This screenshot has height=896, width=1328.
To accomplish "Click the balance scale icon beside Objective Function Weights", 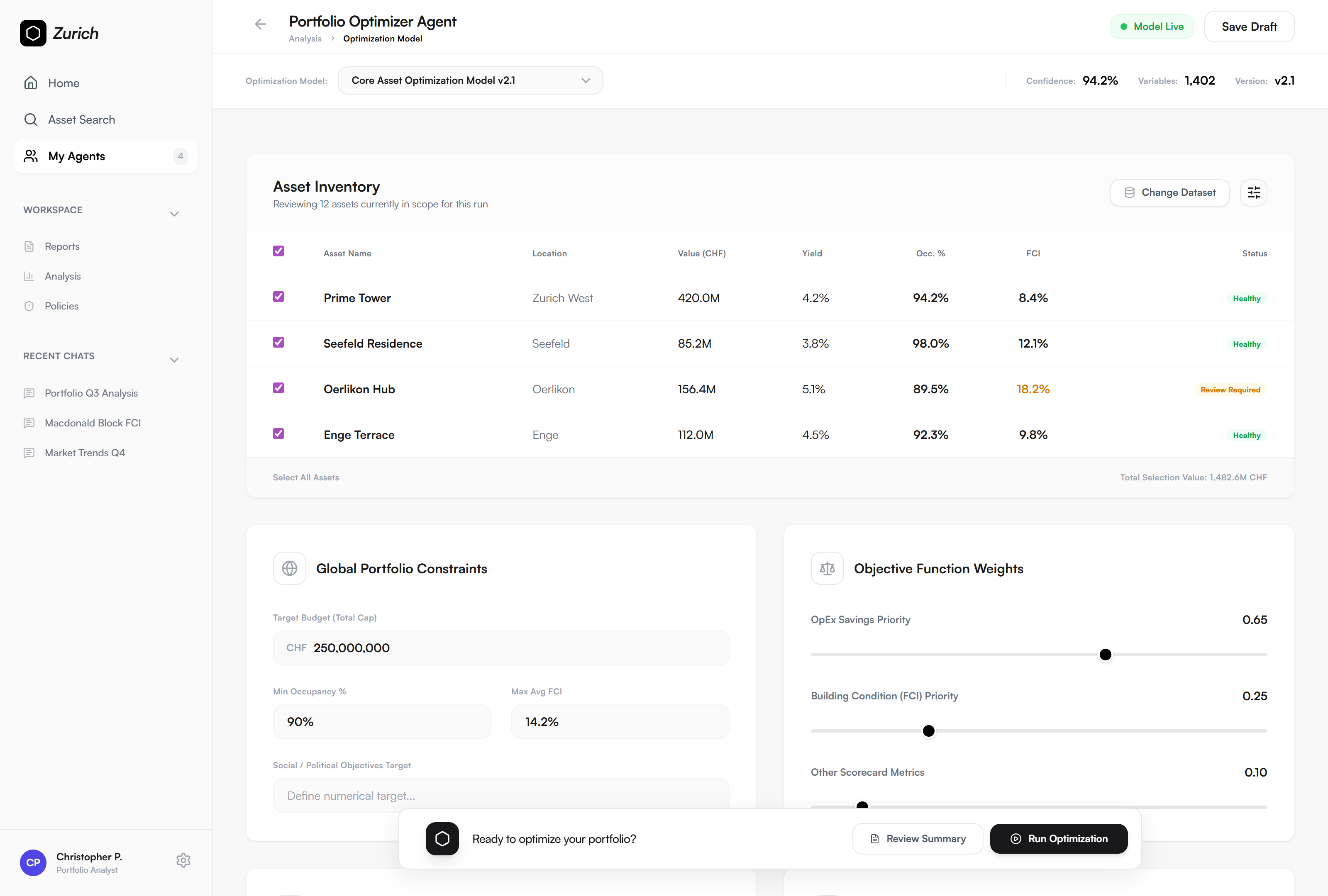I will 828,568.
